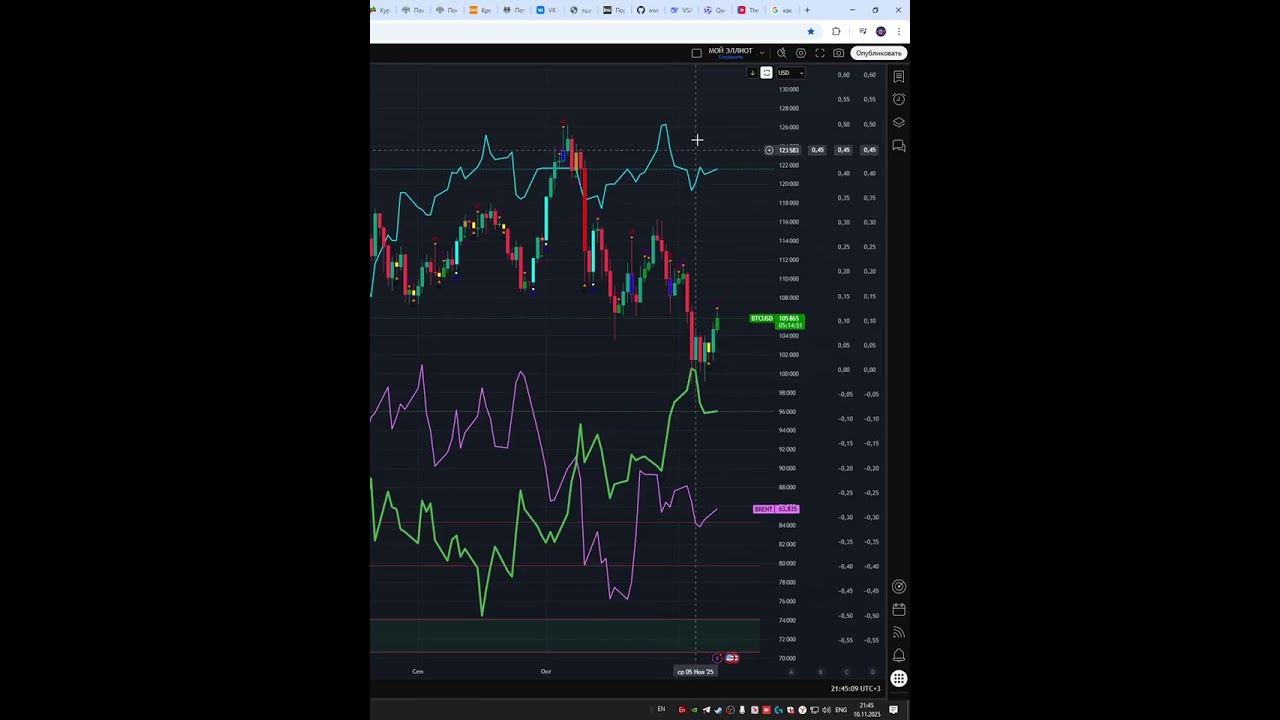Image resolution: width=1280 pixels, height=720 pixels.
Task: Toggle scale option D below the price axis
Action: point(872,672)
